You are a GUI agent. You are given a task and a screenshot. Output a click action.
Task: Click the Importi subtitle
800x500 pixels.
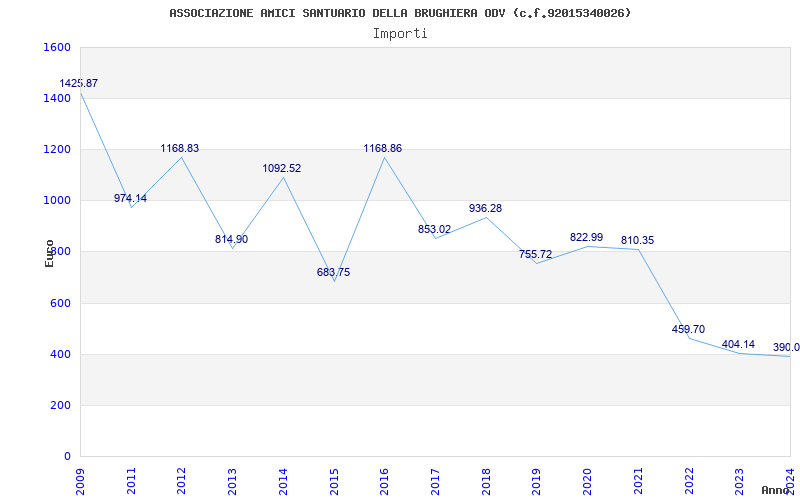click(400, 34)
